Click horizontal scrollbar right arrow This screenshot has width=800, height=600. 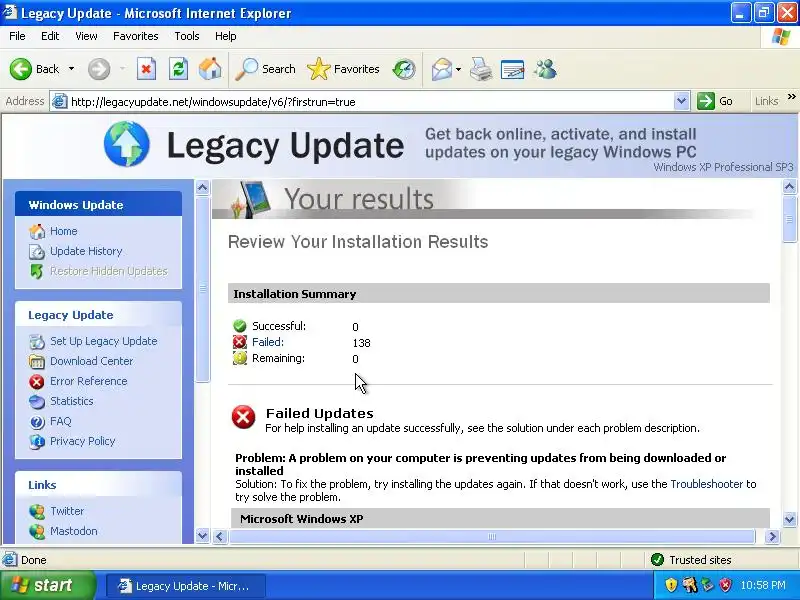(x=771, y=536)
